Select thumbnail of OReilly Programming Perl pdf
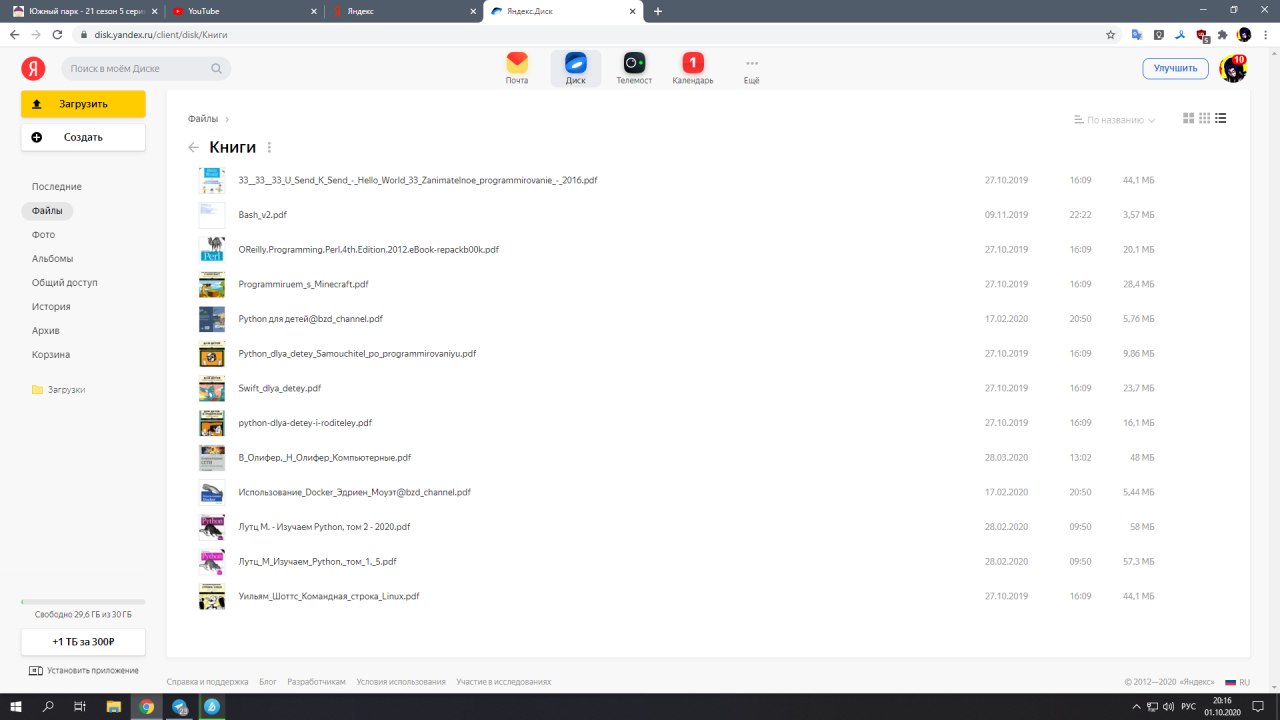 coord(212,250)
